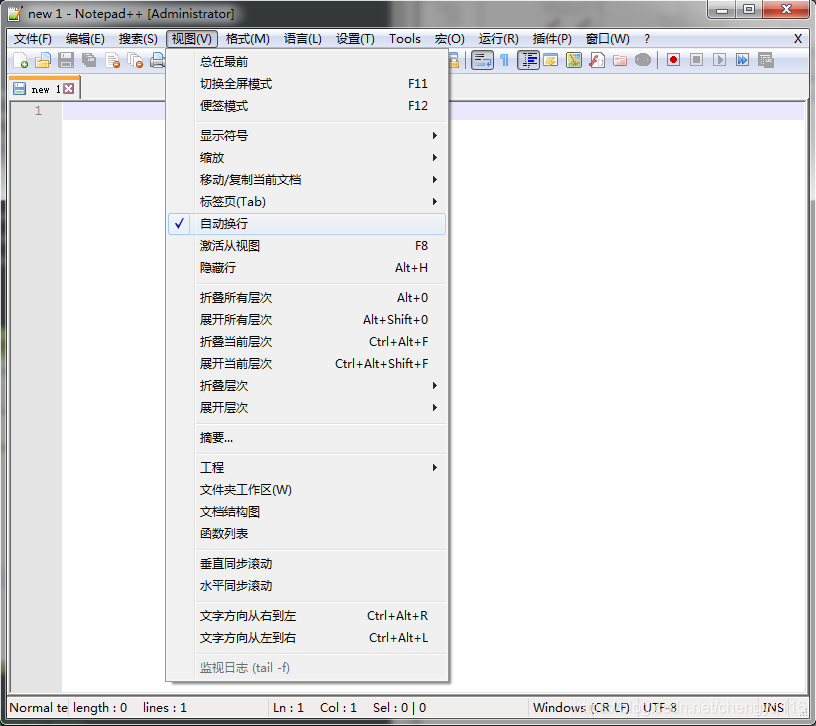
Task: Open the 窗口(W) menu
Action: 607,39
